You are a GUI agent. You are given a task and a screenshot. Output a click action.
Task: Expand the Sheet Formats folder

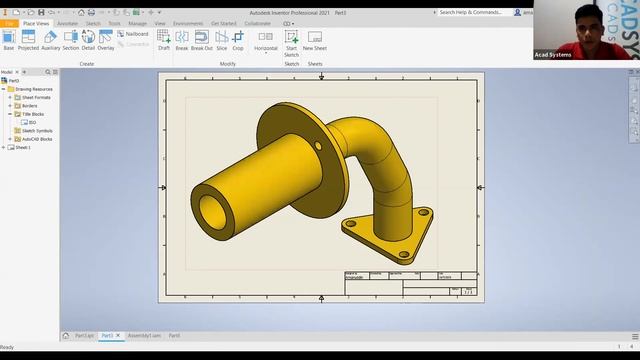[10, 98]
